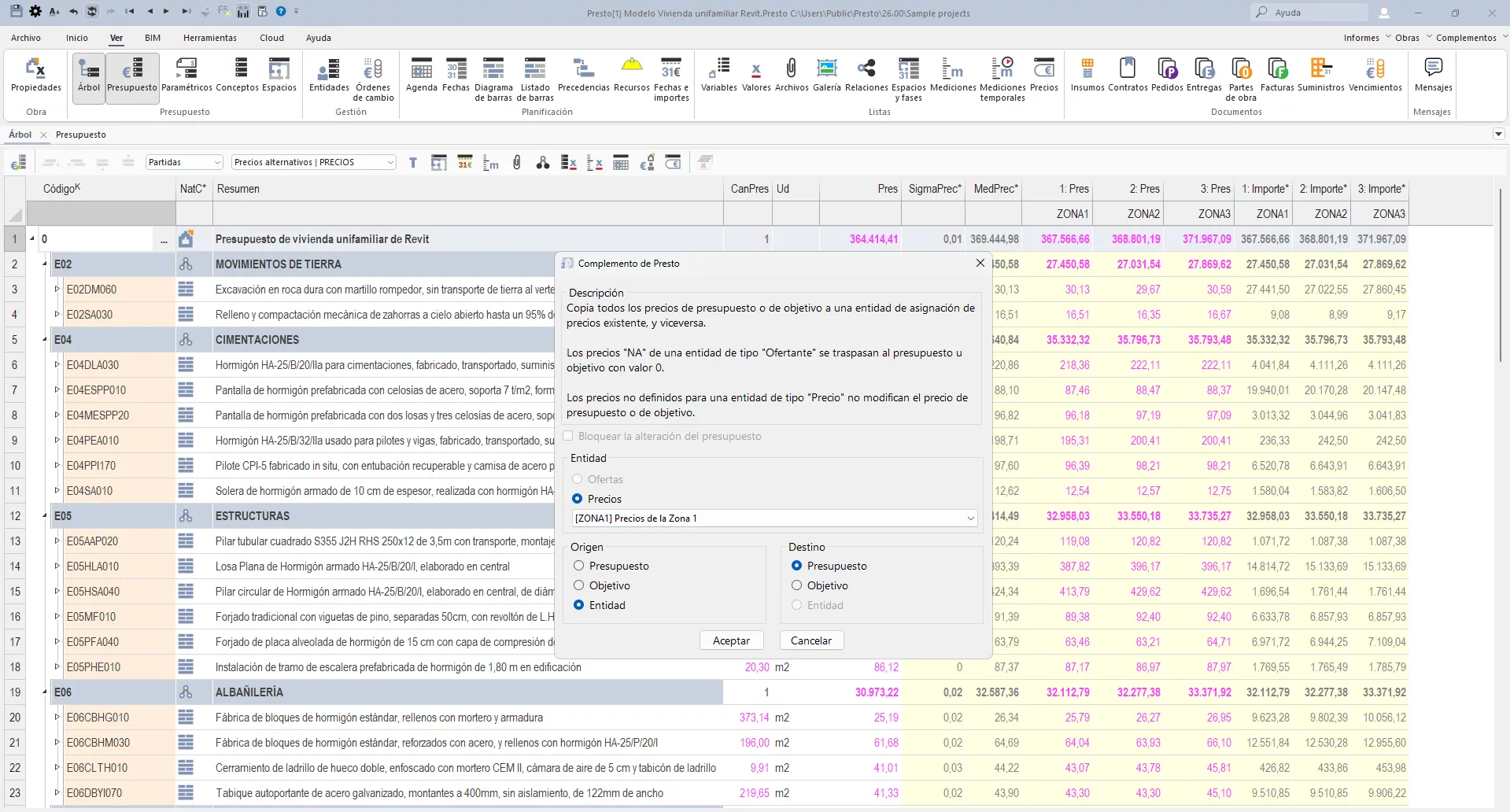Select Entidad as Origen

(x=579, y=605)
